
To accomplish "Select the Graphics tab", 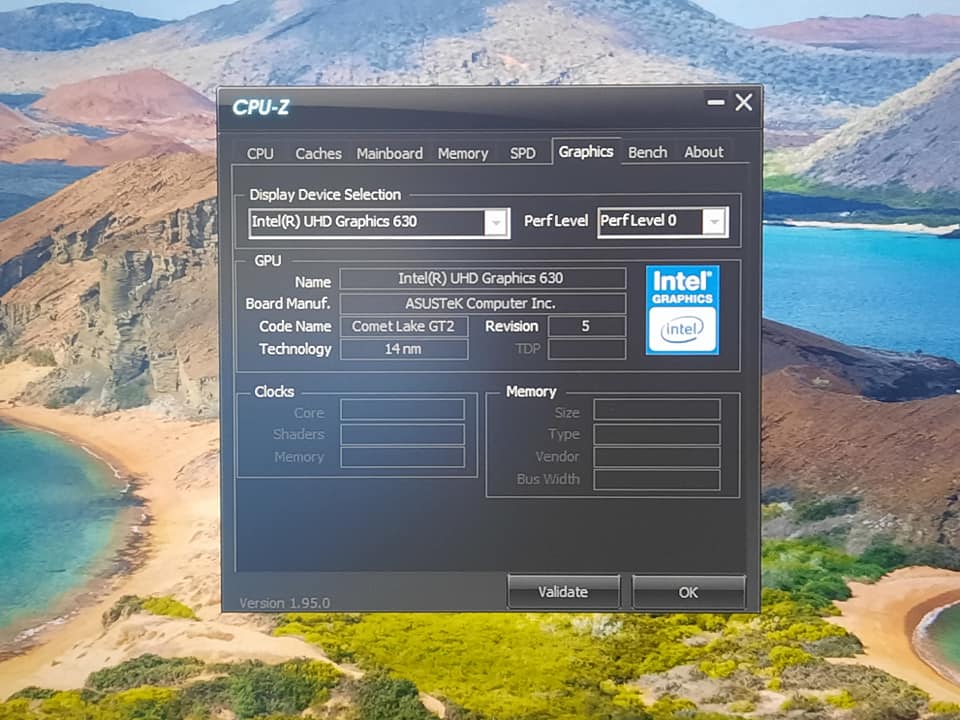I will (x=586, y=151).
